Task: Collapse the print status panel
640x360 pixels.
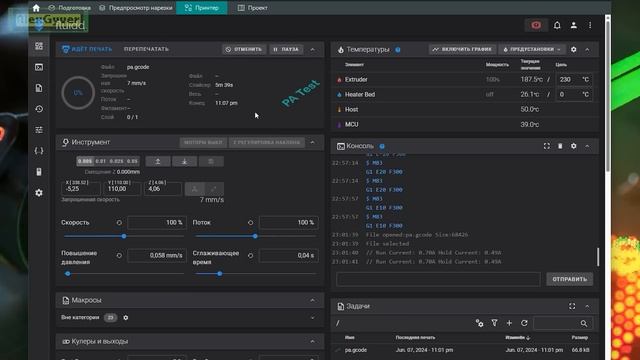Action: pos(313,49)
